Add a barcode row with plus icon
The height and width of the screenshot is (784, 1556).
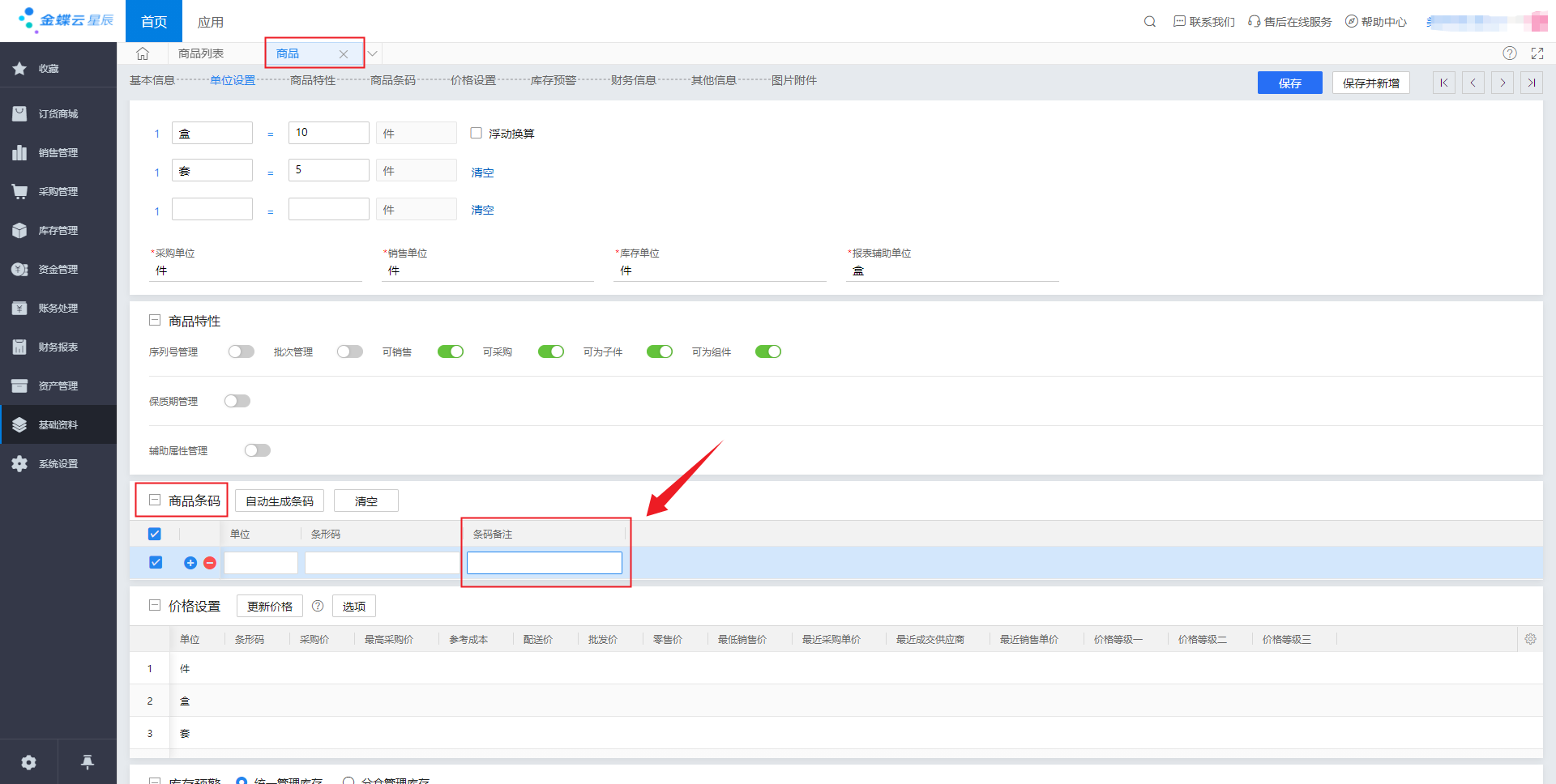[190, 563]
